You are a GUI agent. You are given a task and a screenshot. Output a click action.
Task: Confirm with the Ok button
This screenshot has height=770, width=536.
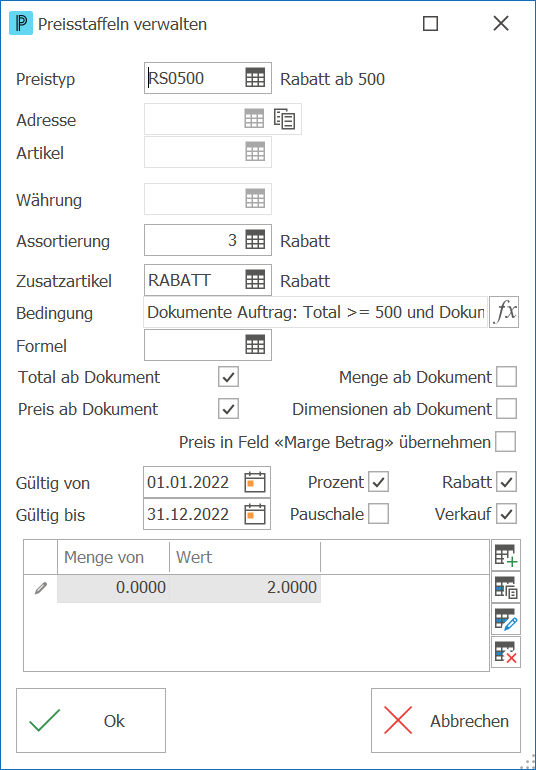tap(91, 720)
